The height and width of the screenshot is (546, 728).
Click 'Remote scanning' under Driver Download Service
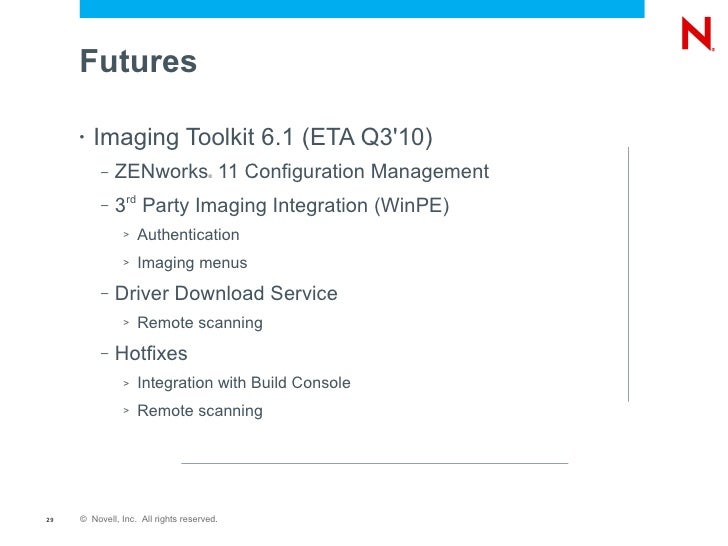click(x=200, y=323)
